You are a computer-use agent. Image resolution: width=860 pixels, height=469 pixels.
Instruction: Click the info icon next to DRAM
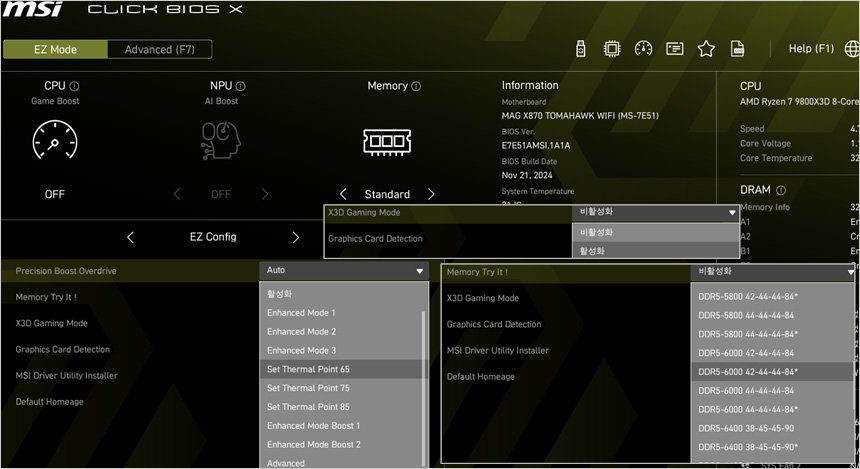coord(781,190)
